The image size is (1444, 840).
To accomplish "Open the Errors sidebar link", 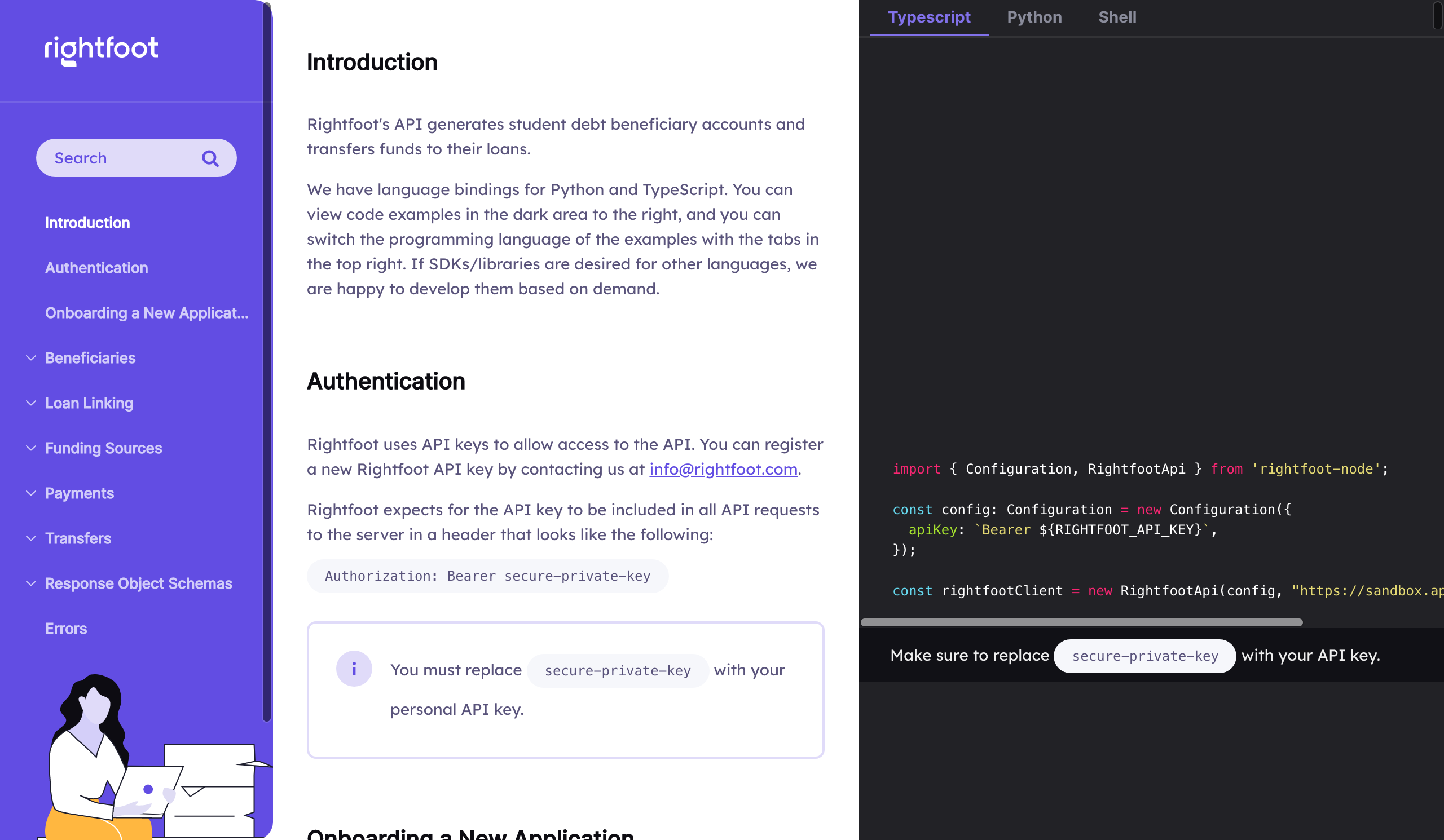I will click(66, 629).
